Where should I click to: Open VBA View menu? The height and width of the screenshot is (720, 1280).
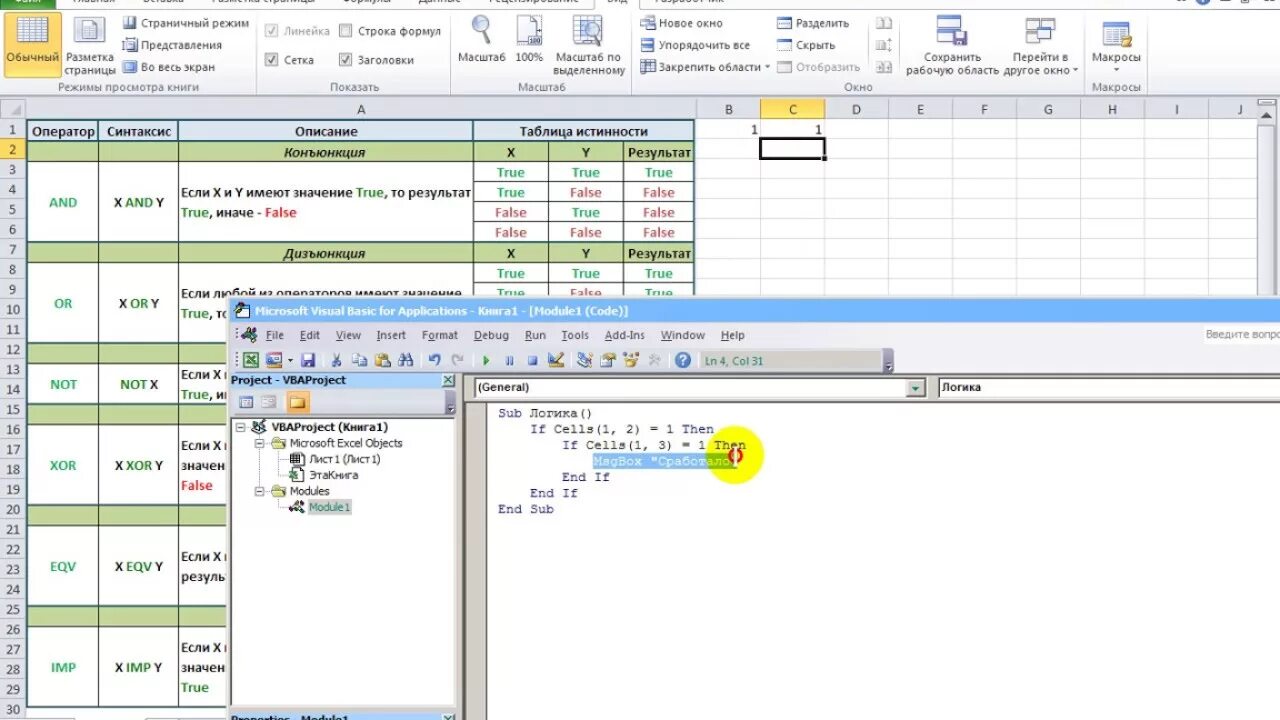(348, 335)
